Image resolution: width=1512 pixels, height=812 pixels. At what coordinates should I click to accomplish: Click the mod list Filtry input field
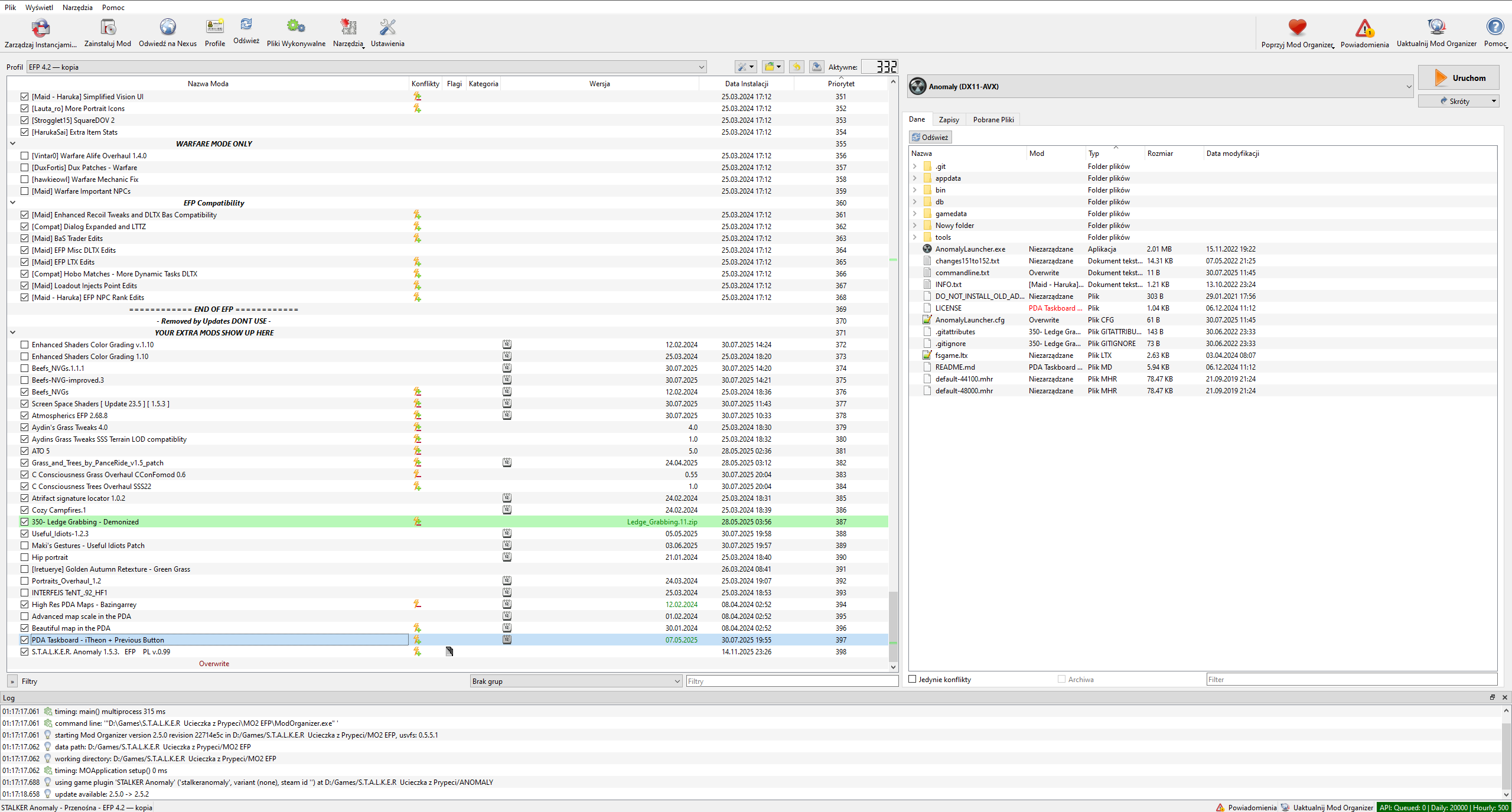pos(791,681)
